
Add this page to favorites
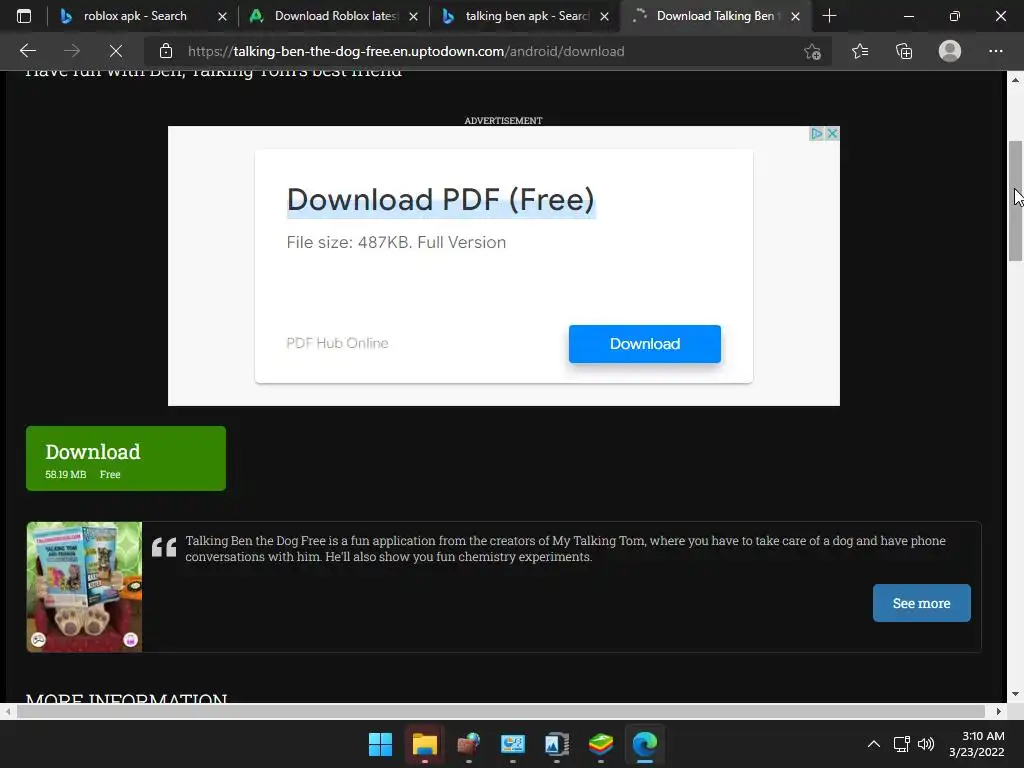point(812,51)
